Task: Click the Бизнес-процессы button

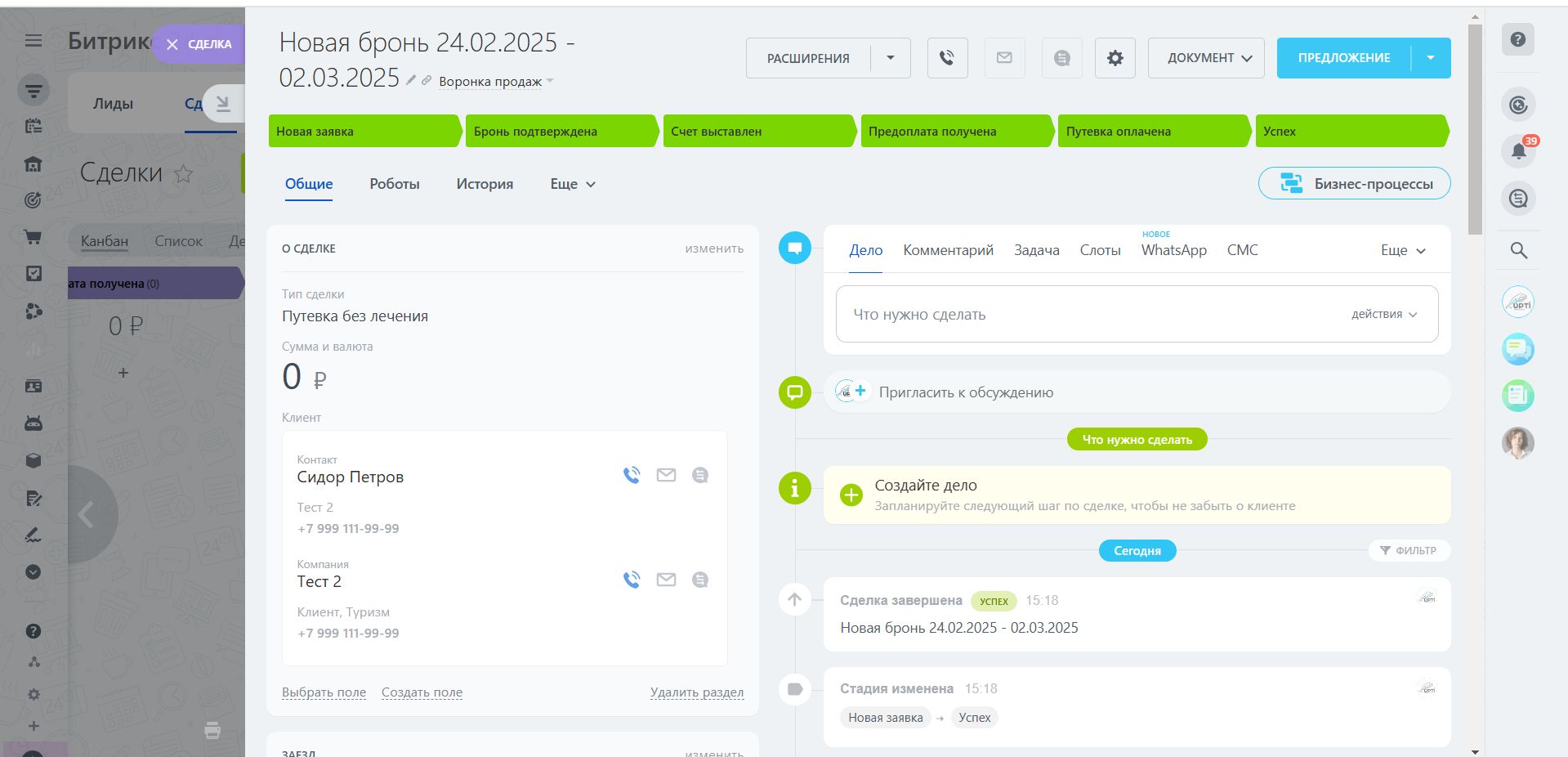Action: point(1354,184)
